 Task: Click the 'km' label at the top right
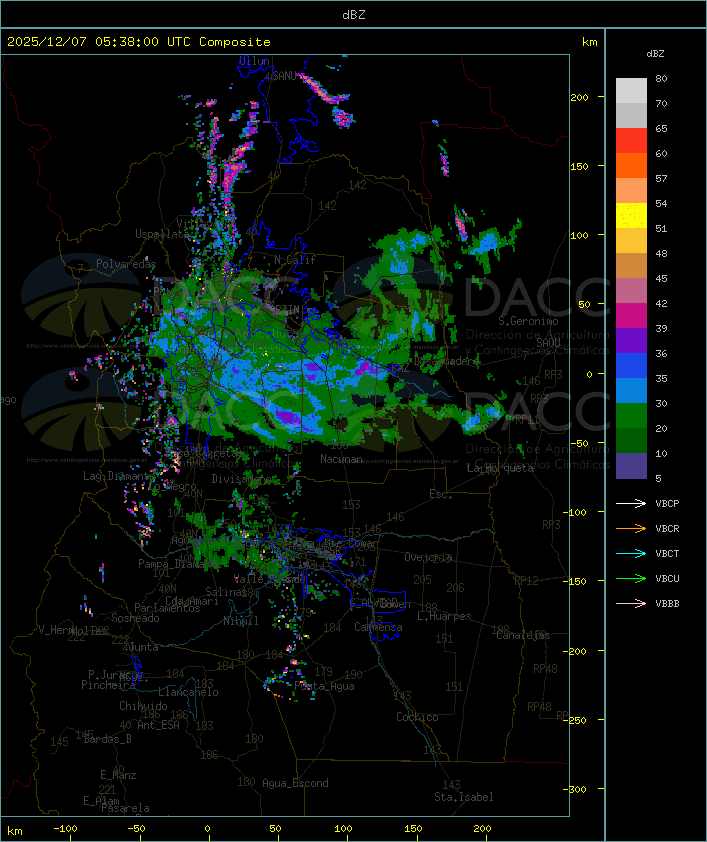(589, 42)
